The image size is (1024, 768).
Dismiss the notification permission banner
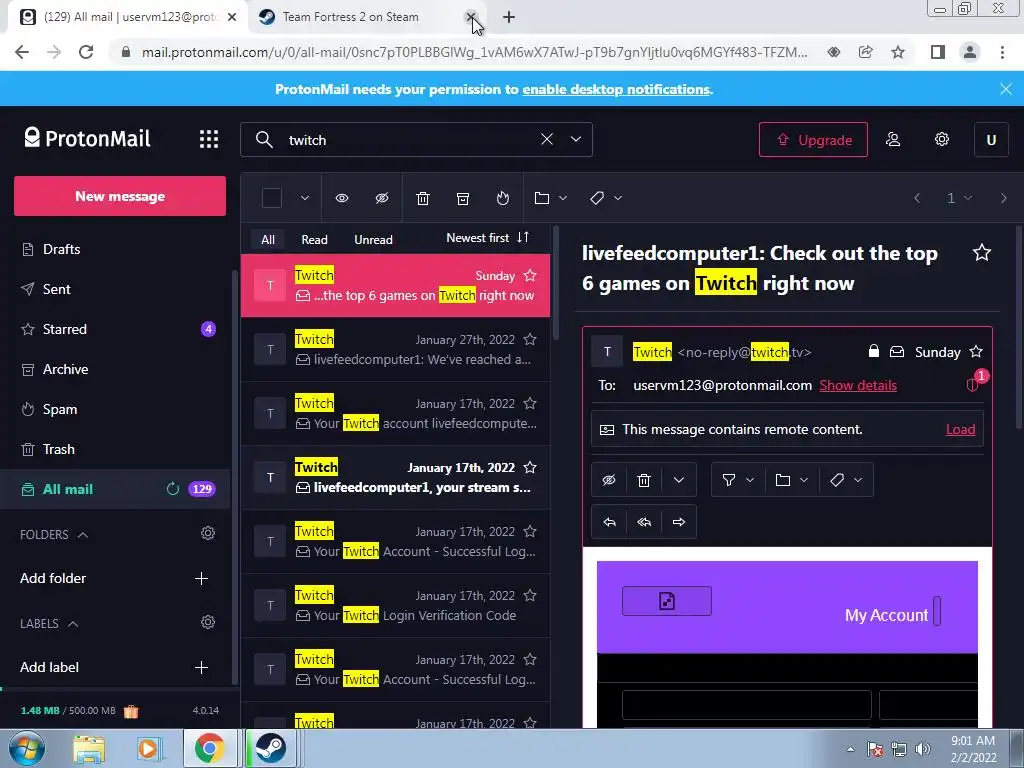click(x=1006, y=89)
